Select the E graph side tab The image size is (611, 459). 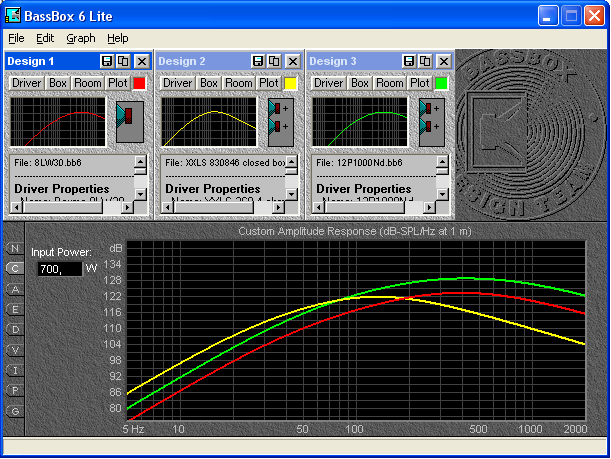click(x=15, y=309)
